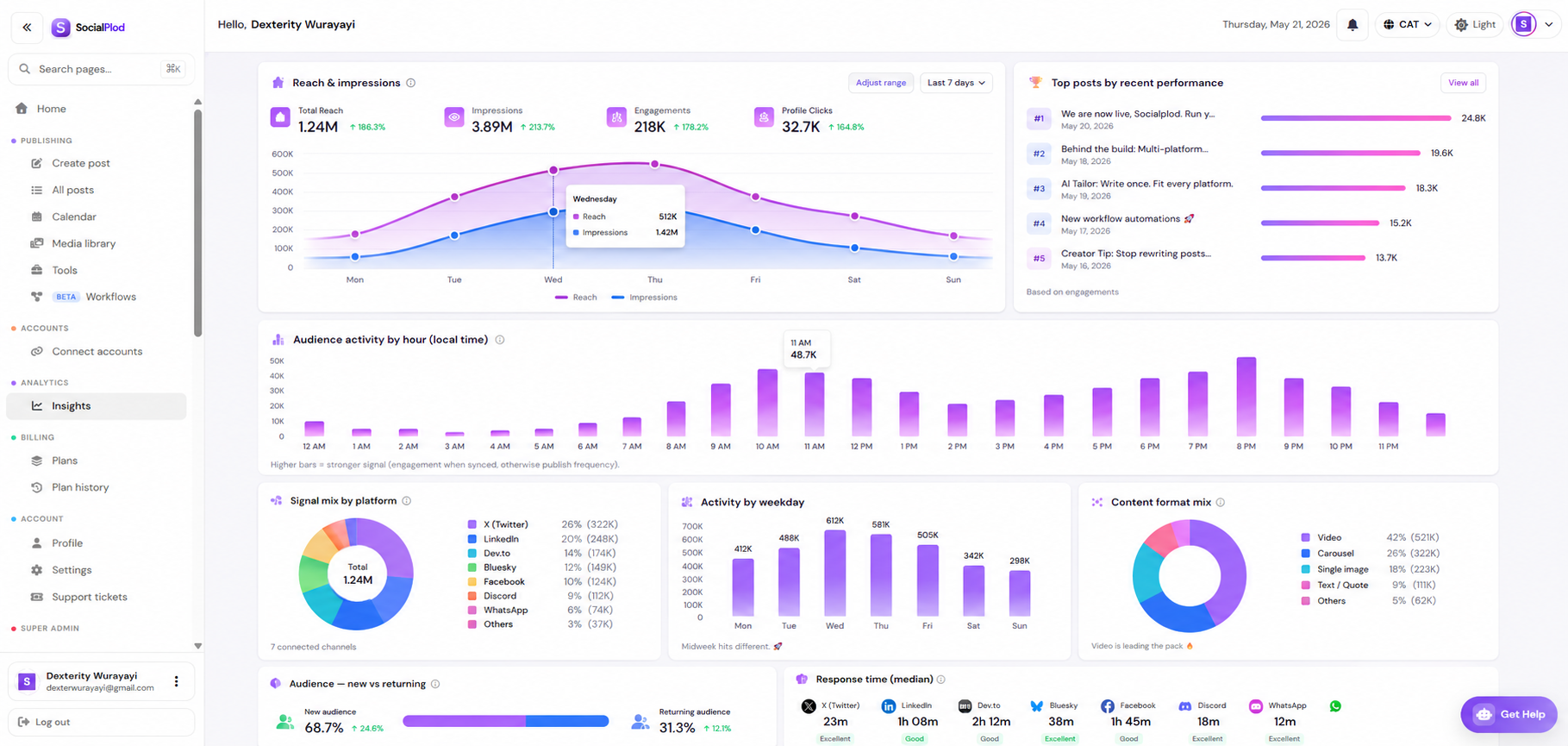
Task: Click the info icon next to Content format mix
Action: [1221, 502]
